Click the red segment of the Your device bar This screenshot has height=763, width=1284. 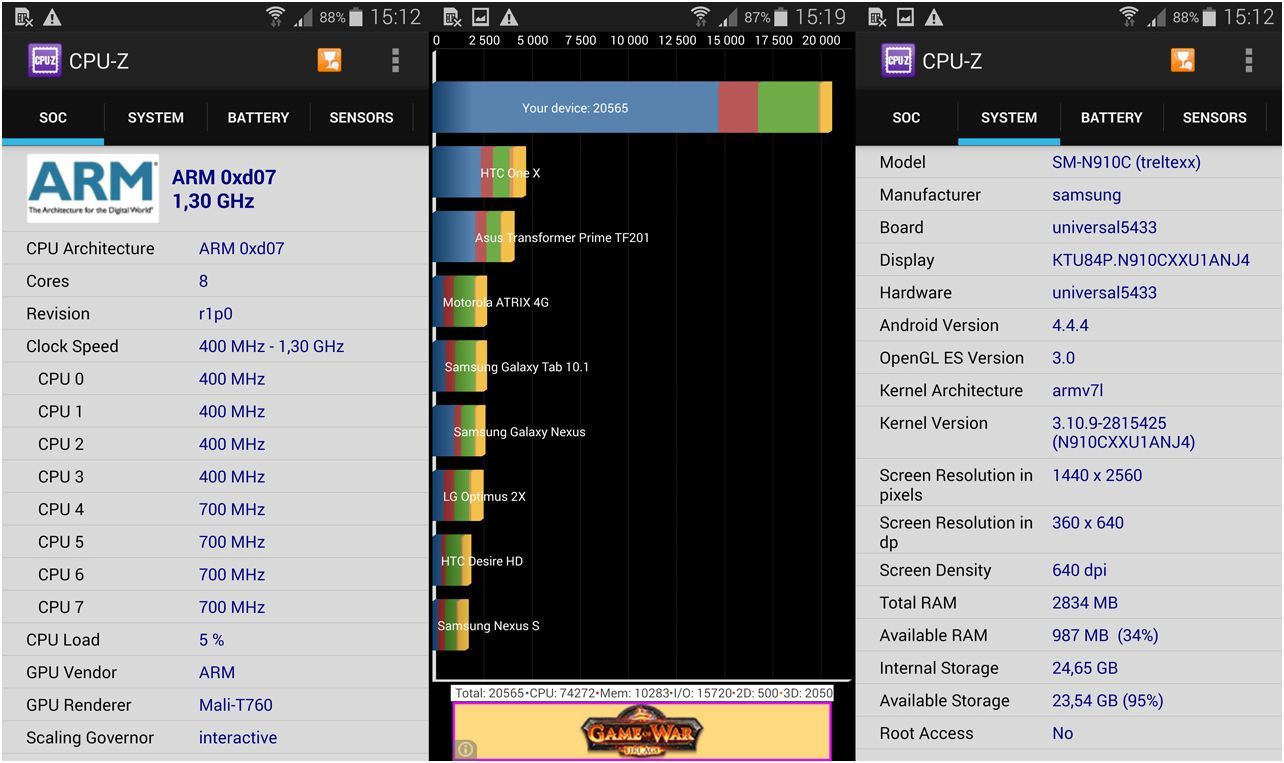click(738, 108)
